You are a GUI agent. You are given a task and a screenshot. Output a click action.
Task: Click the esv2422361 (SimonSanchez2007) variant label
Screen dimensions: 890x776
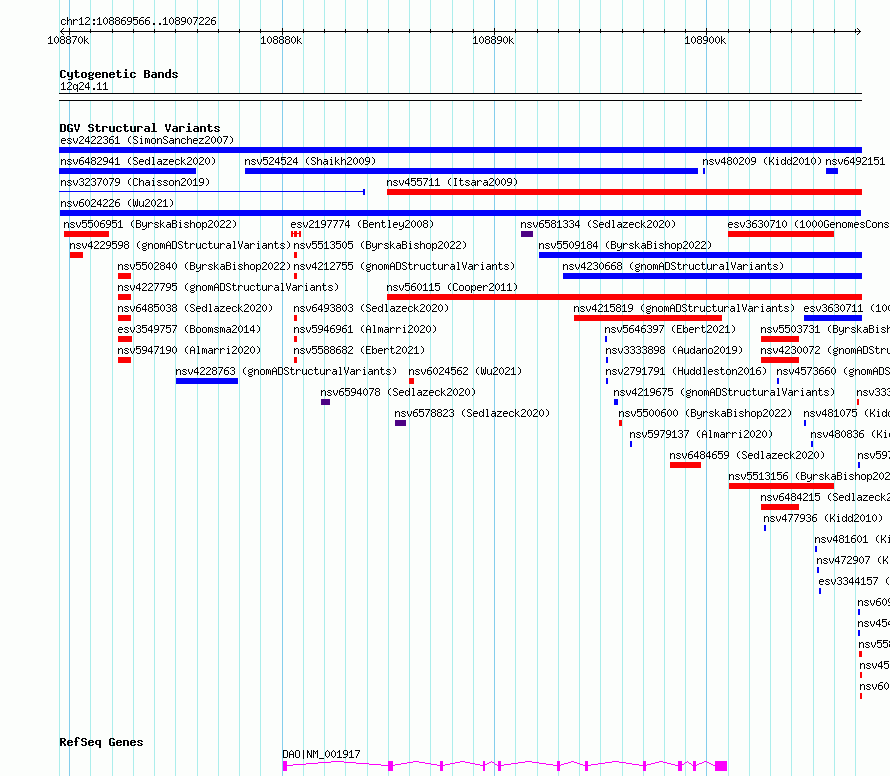click(x=147, y=140)
